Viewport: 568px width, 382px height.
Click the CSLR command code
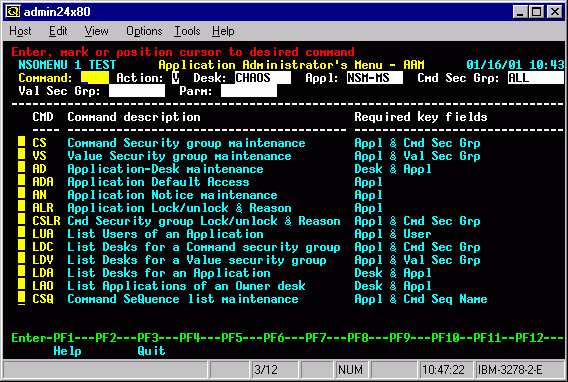point(46,221)
